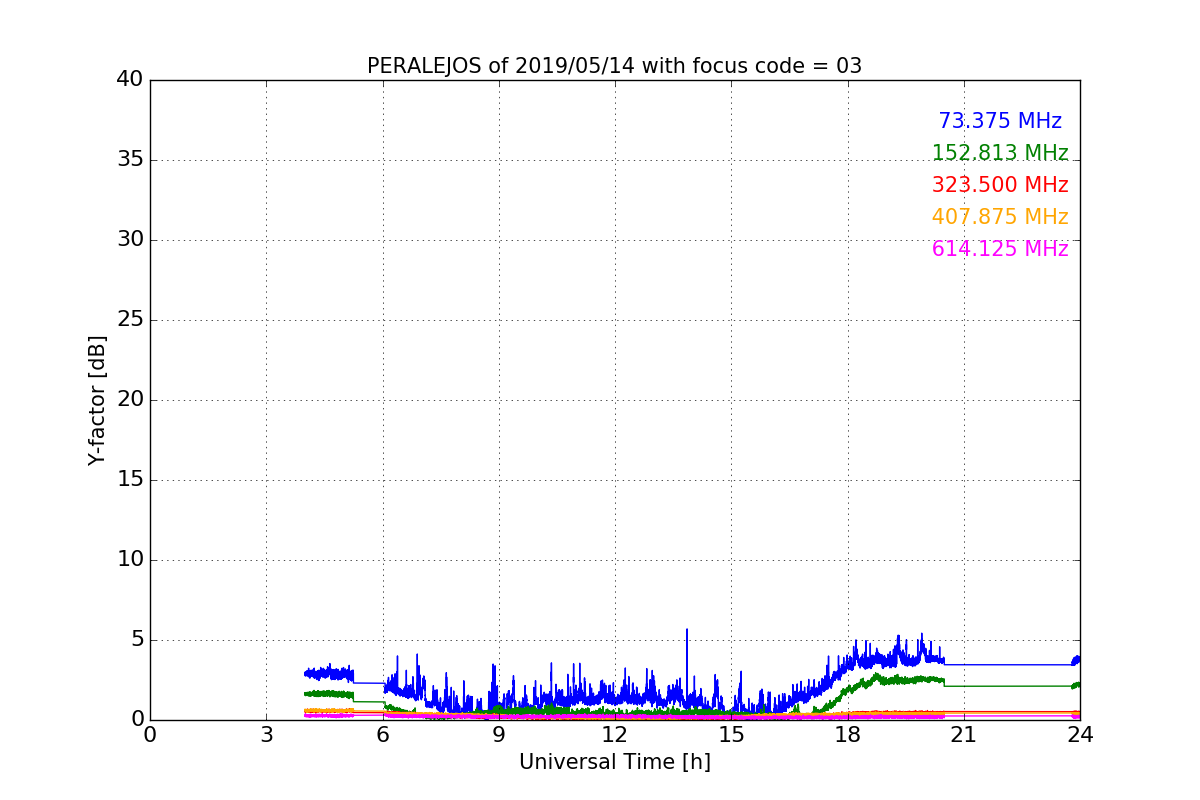This screenshot has height=800, width=1200.
Task: Click the x-axis tick label 12
Action: (615, 734)
